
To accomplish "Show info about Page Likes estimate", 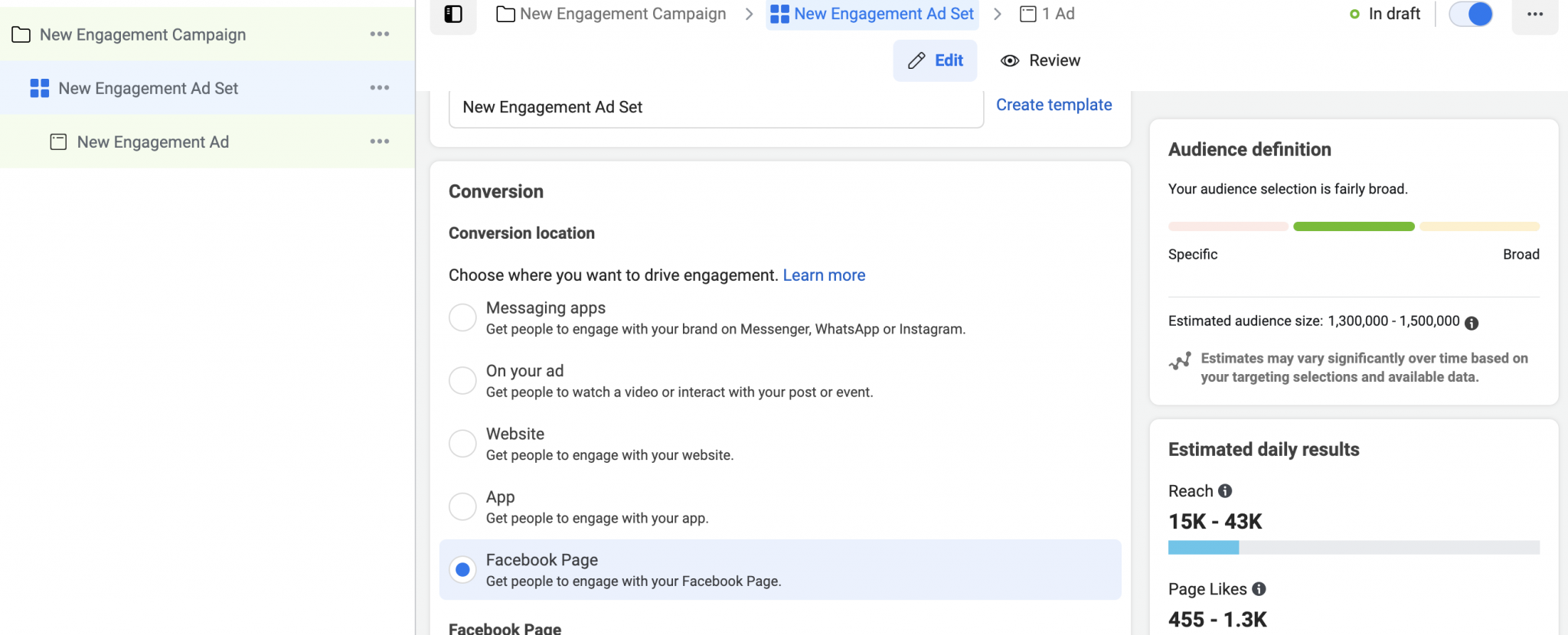I will pos(1259,589).
